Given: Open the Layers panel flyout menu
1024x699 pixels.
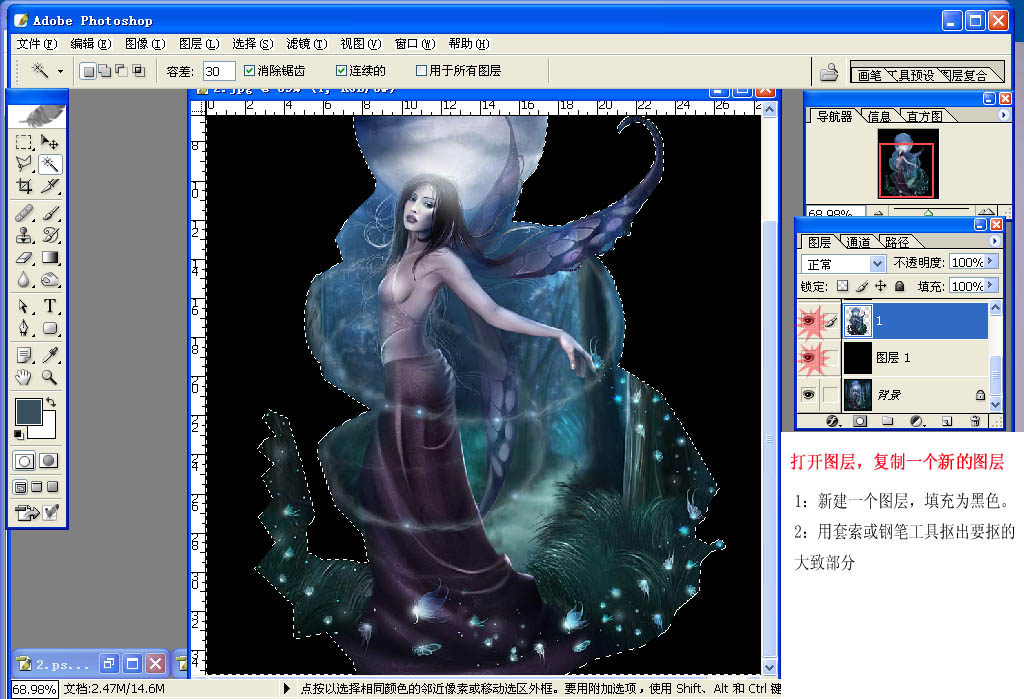Looking at the screenshot, I should [994, 241].
